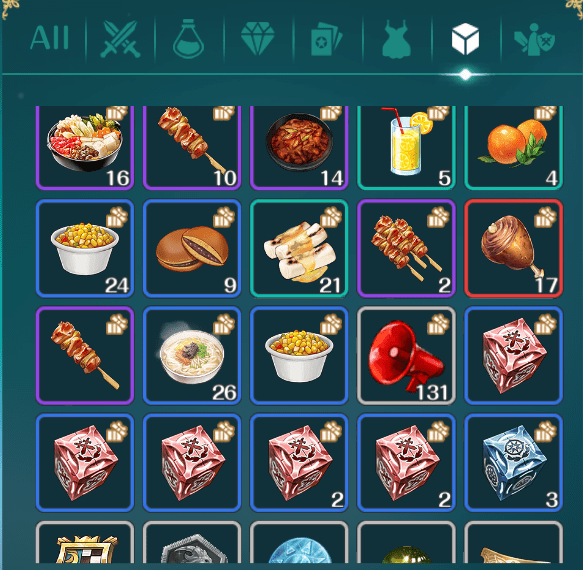Choose the grilled rice cake item with count 21

(x=299, y=248)
